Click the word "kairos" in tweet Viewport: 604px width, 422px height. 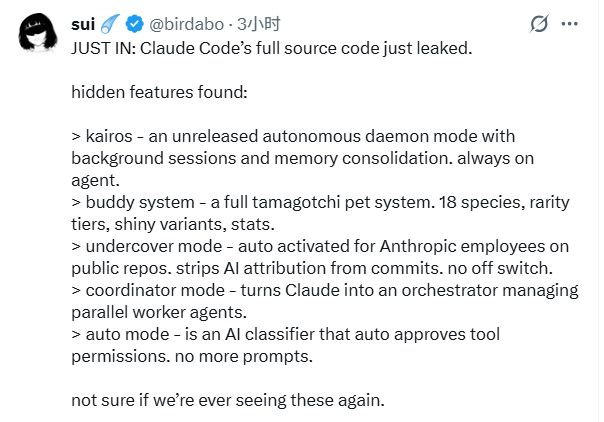click(107, 135)
